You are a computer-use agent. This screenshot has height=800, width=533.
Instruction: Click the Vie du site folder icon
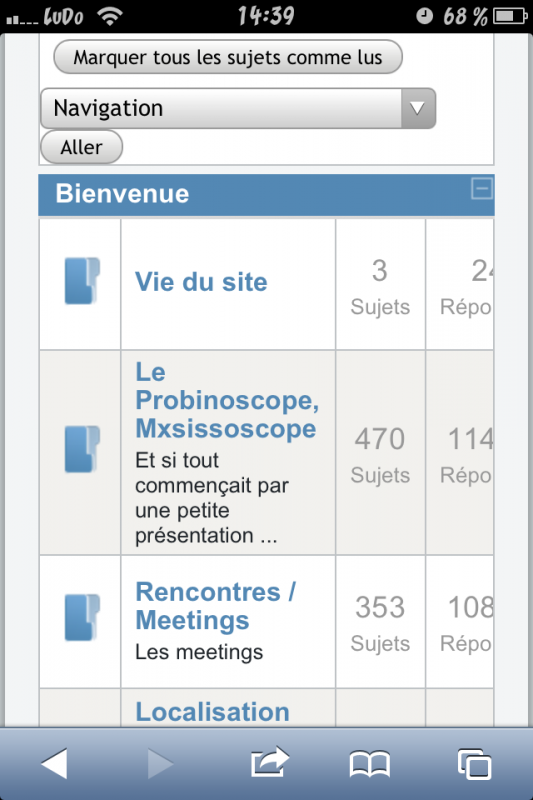tap(82, 281)
